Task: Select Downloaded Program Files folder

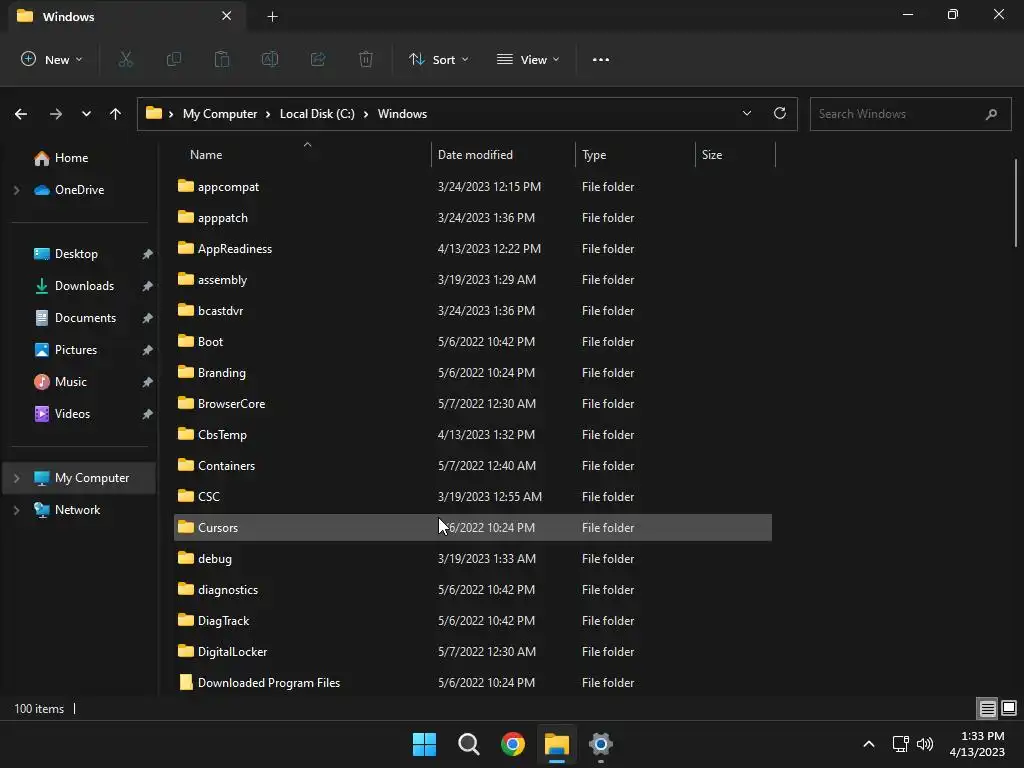Action: tap(473, 683)
